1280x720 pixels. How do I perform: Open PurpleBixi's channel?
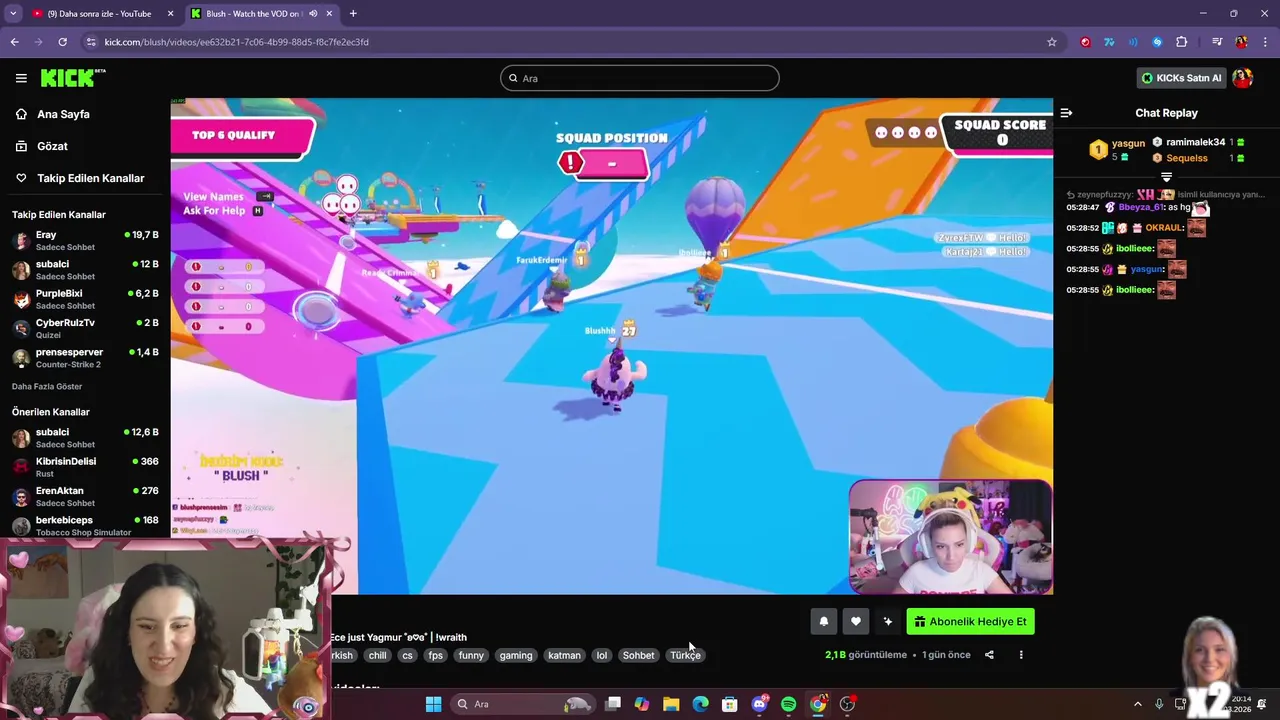pyautogui.click(x=85, y=299)
